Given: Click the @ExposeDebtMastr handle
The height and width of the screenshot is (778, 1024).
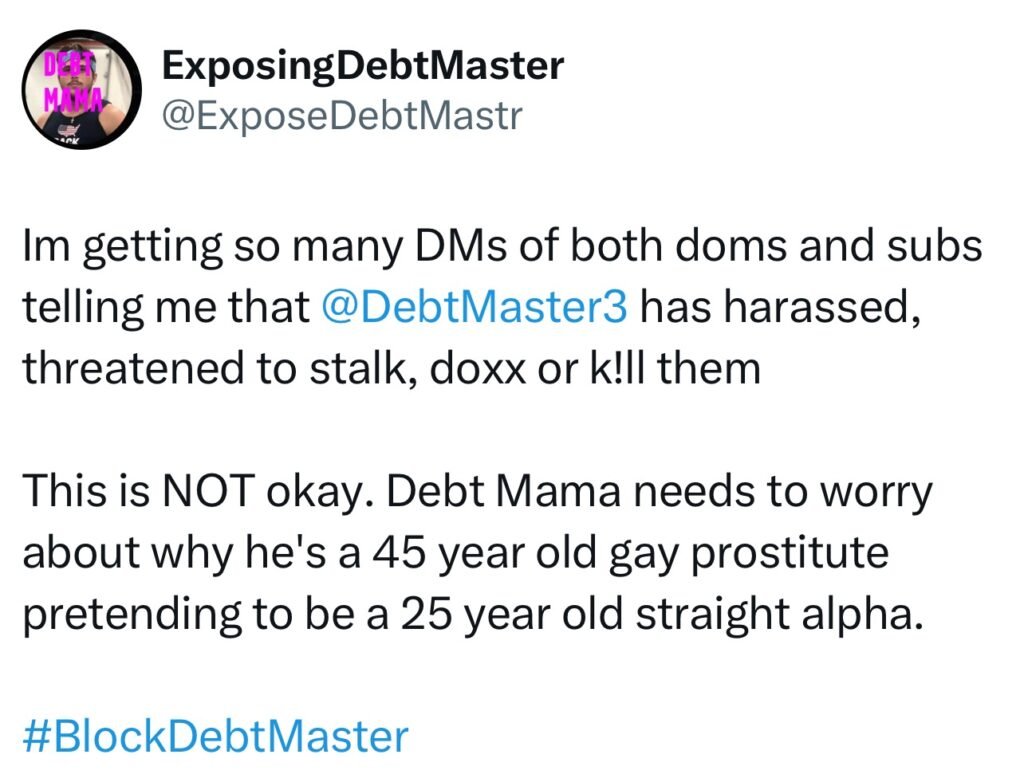Looking at the screenshot, I should tap(342, 116).
